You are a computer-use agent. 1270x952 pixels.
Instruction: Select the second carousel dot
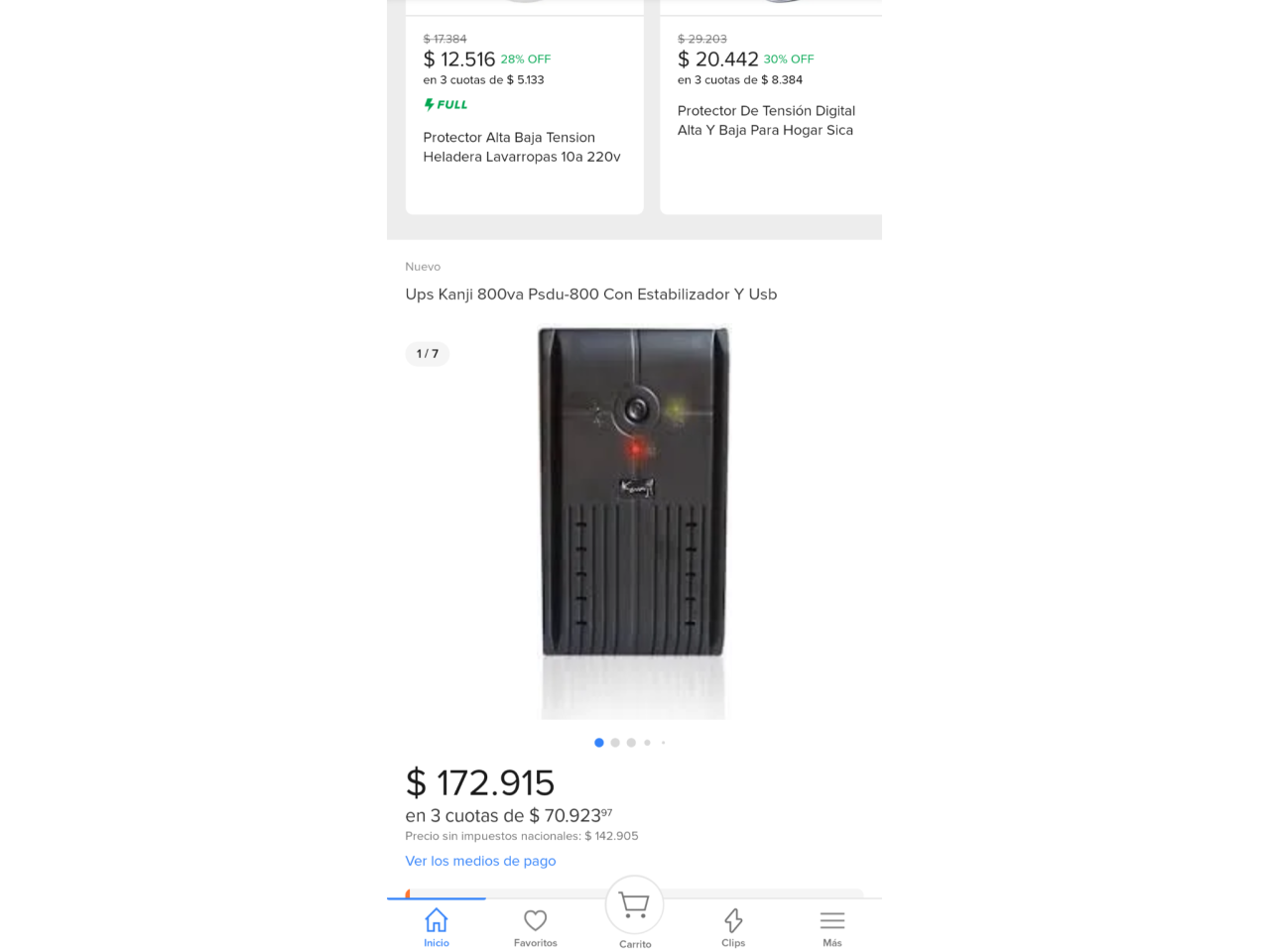615,743
